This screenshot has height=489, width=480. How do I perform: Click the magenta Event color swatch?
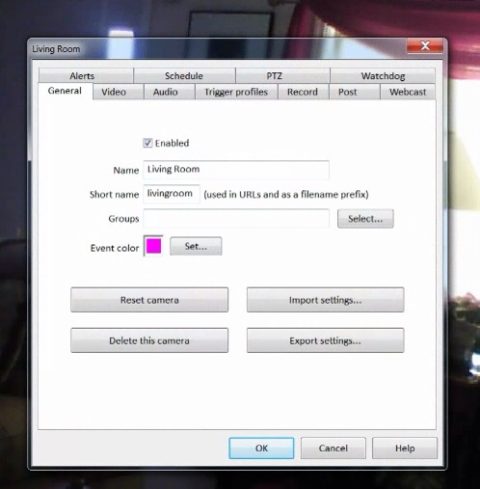(x=153, y=246)
